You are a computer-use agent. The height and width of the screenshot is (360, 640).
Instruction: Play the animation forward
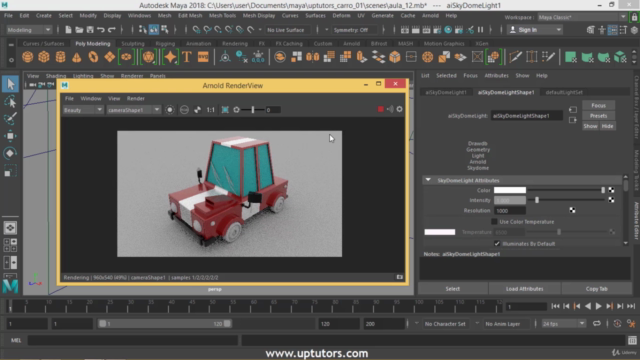(x=598, y=306)
